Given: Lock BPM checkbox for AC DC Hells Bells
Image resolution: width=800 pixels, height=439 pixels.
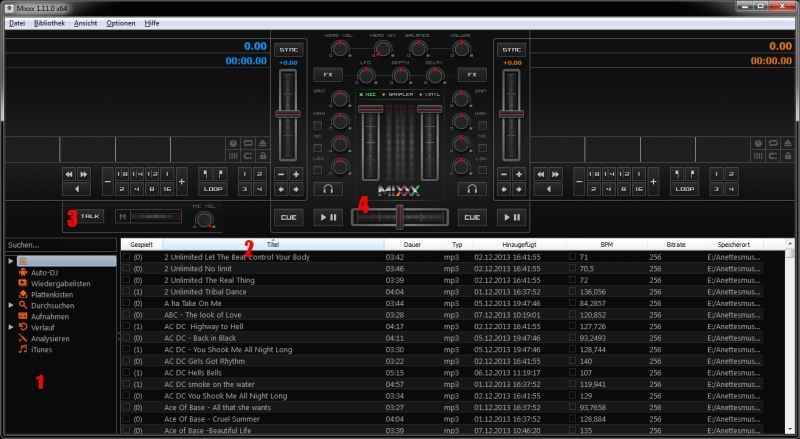Looking at the screenshot, I should [x=572, y=372].
